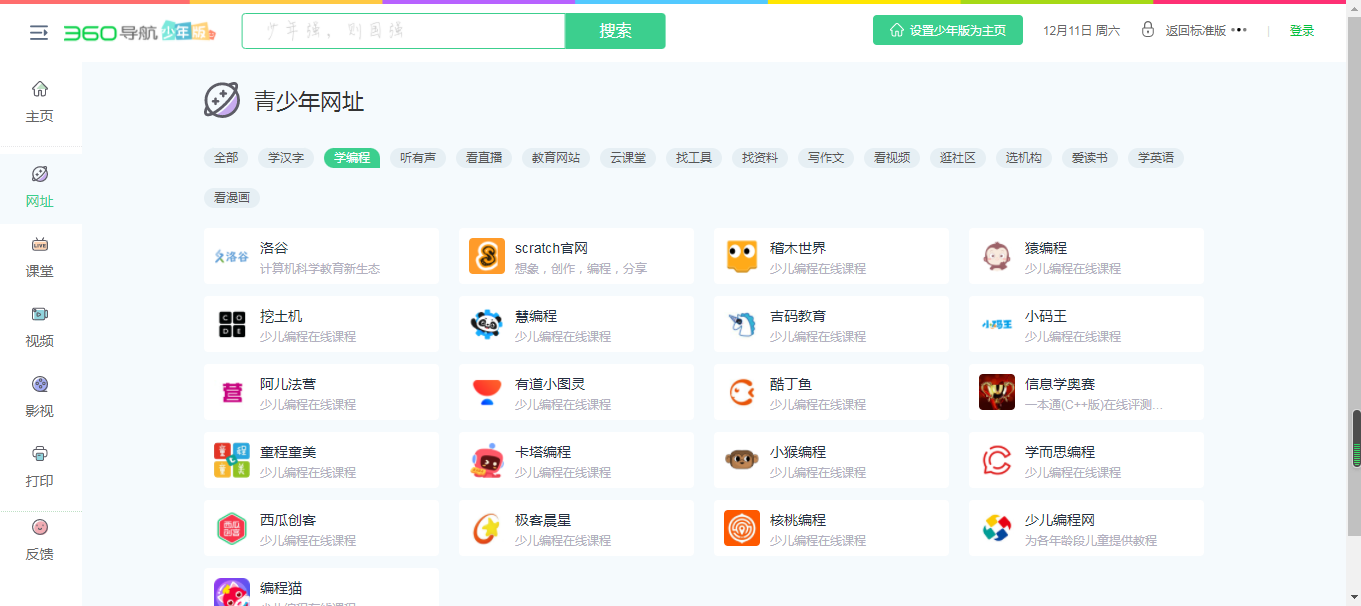Select the 教育网站 category tab

556,158
